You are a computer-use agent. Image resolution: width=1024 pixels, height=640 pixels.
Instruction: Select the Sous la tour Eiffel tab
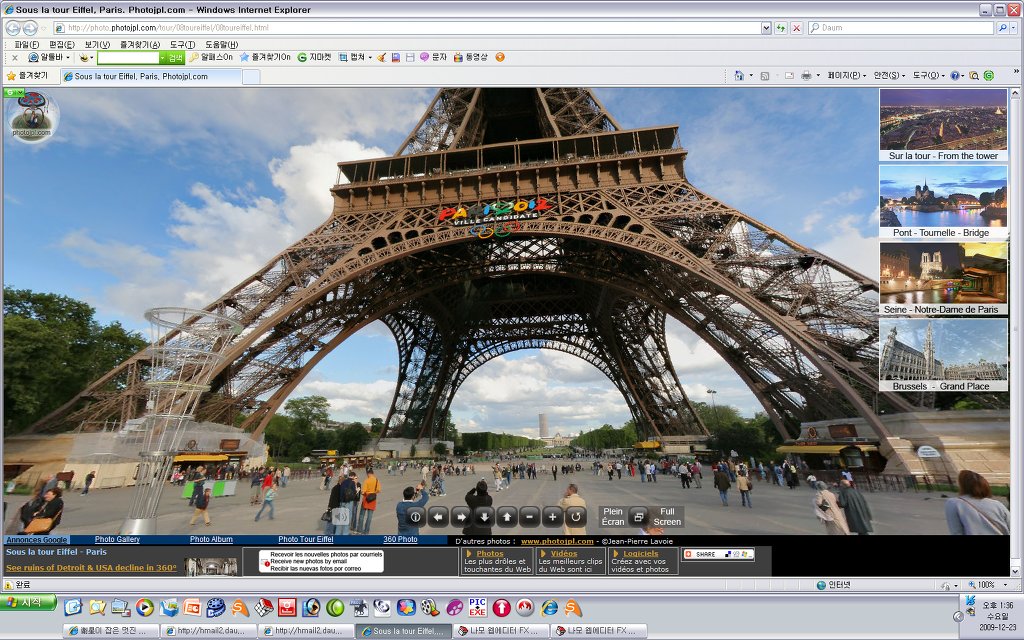[x=152, y=76]
